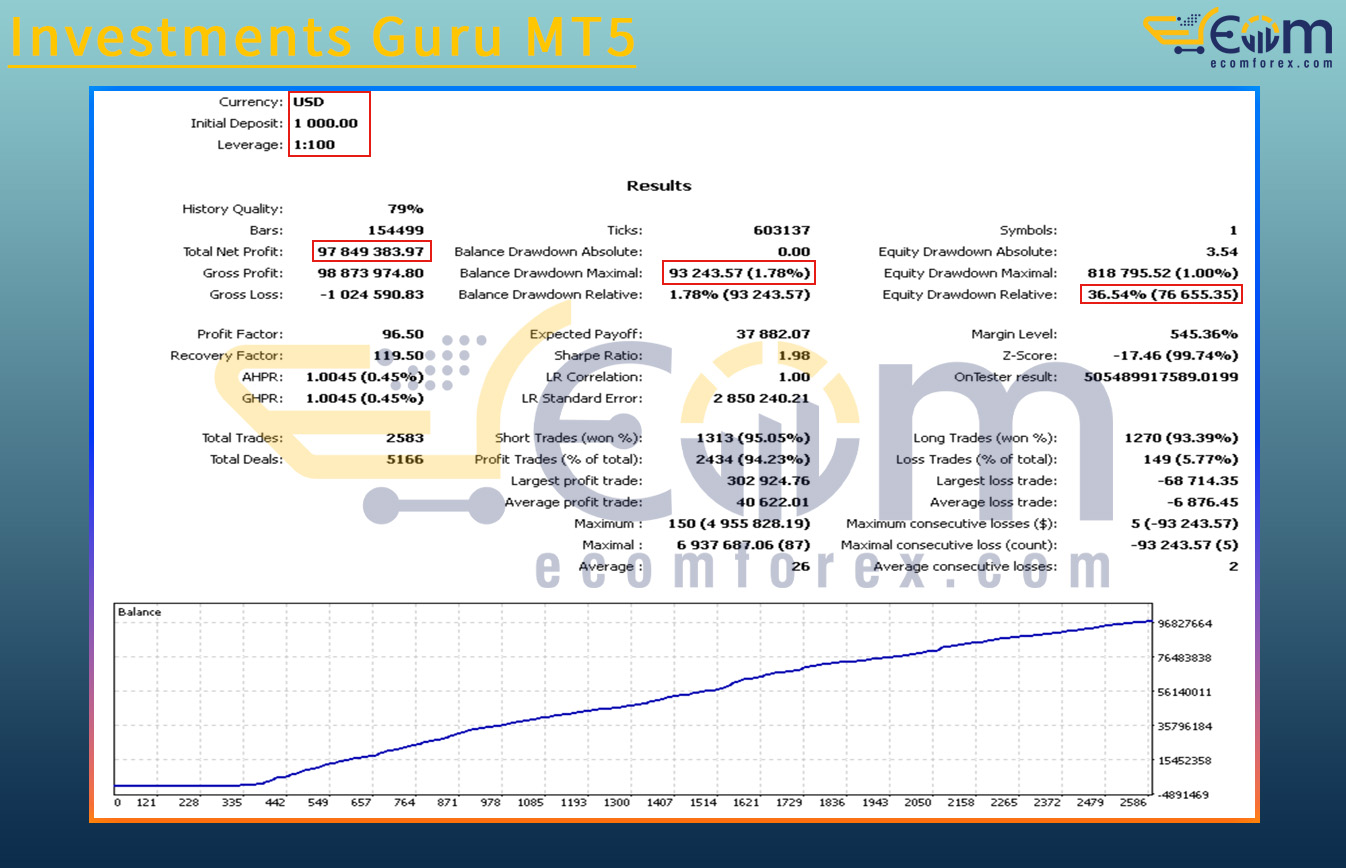
Task: Select the Leverage value 1:100
Action: (314, 145)
